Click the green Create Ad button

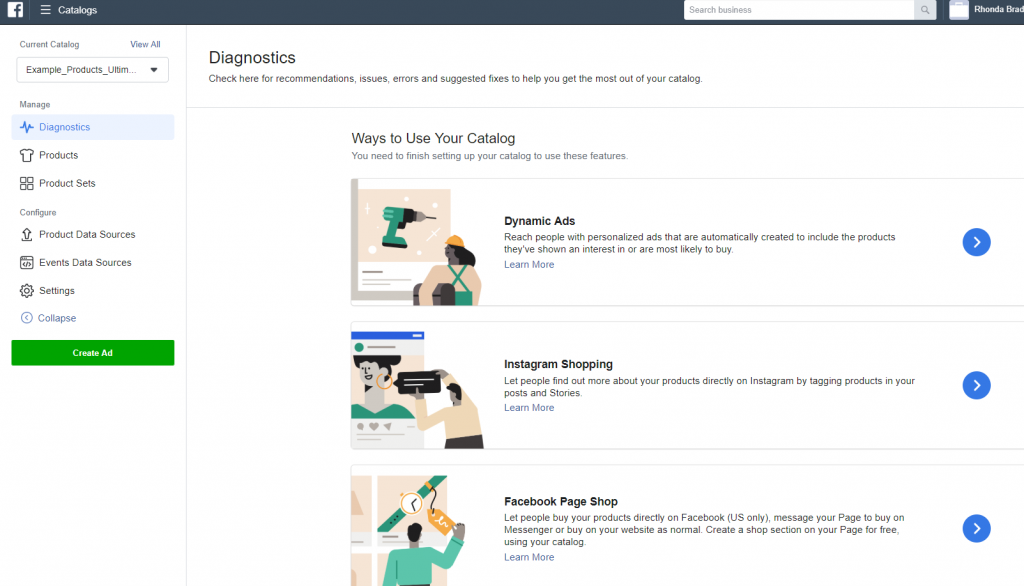(x=92, y=353)
